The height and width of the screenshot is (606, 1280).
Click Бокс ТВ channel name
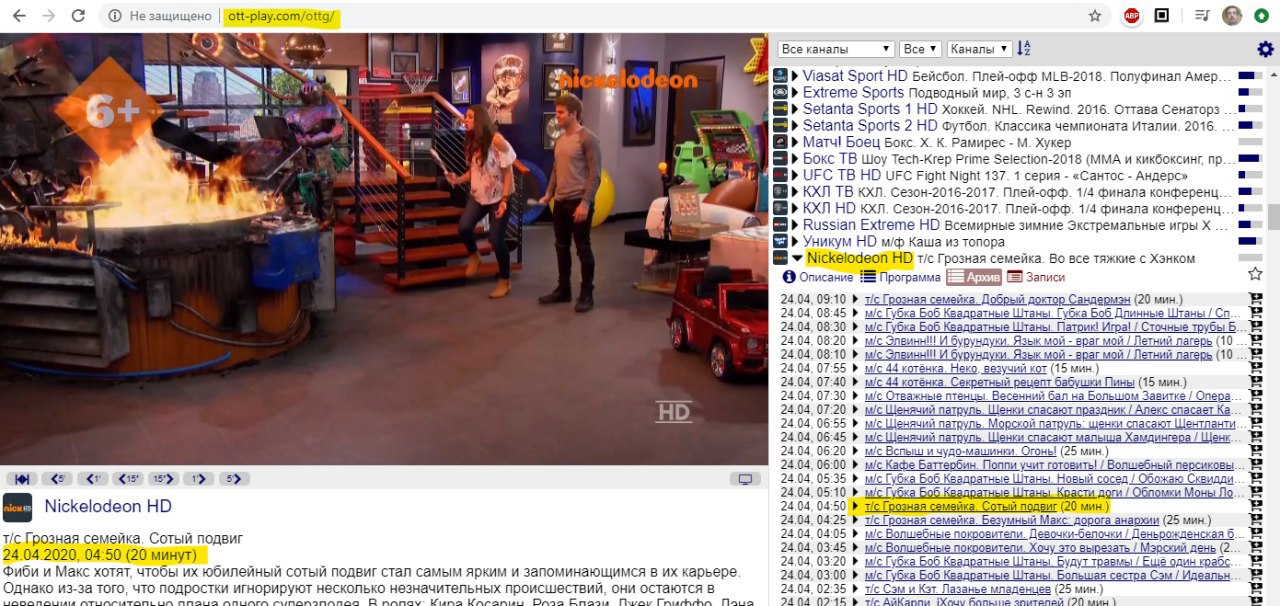coord(830,158)
